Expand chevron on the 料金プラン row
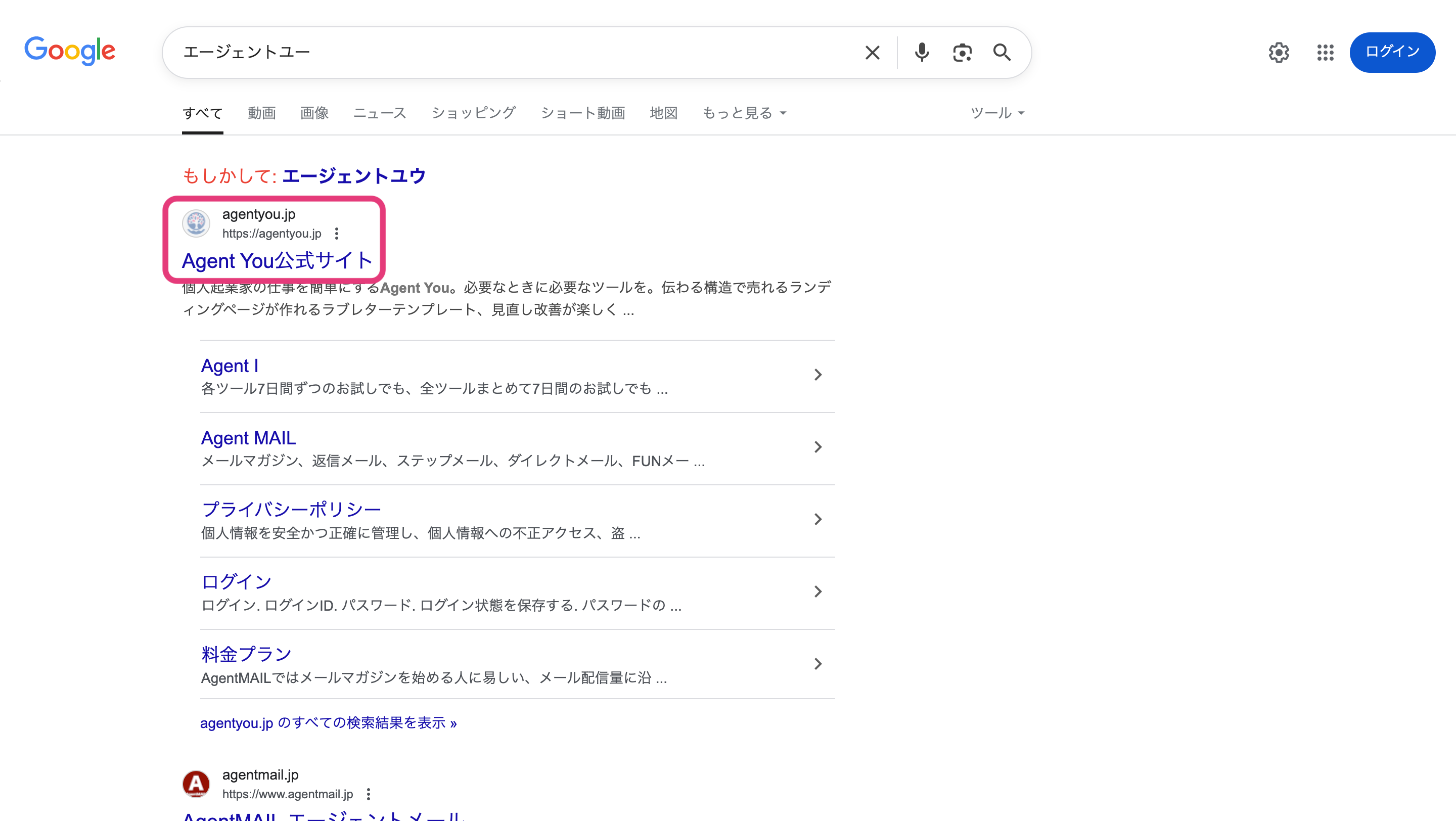This screenshot has width=1456, height=821. (x=817, y=664)
